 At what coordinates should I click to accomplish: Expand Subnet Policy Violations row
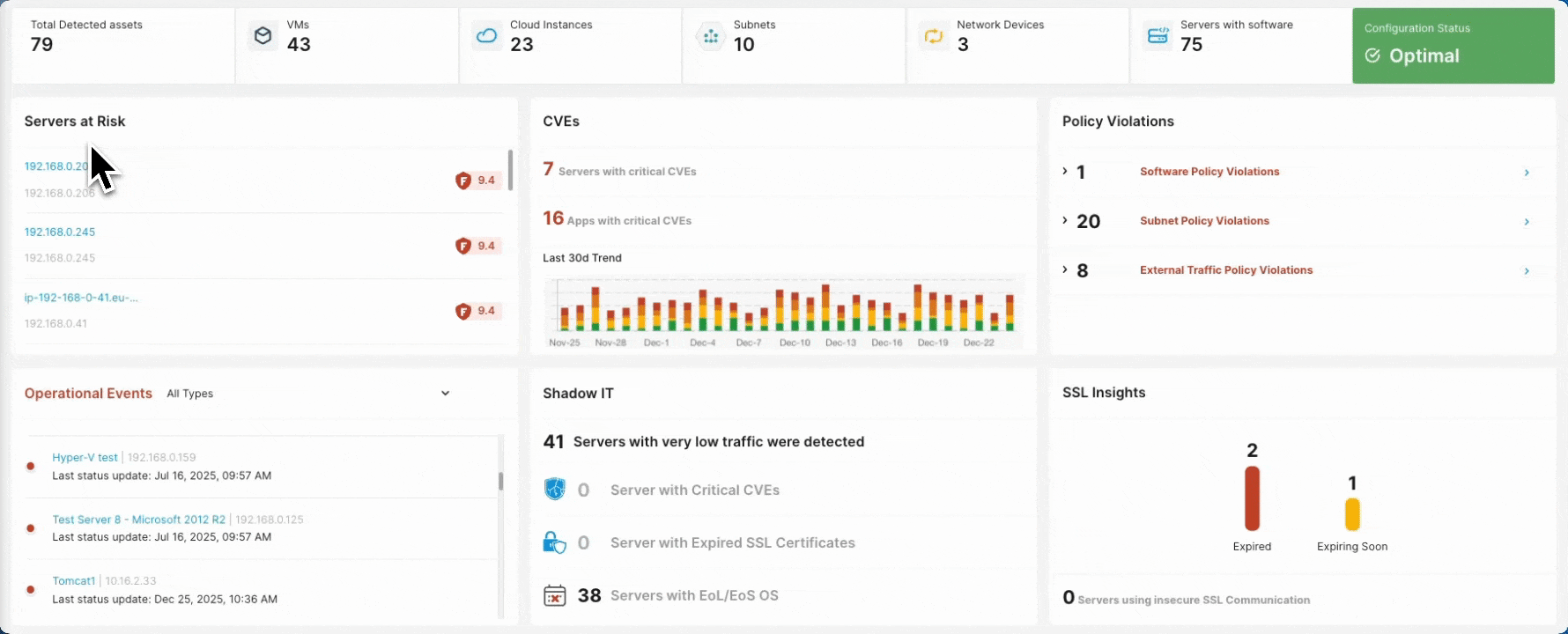point(1065,221)
